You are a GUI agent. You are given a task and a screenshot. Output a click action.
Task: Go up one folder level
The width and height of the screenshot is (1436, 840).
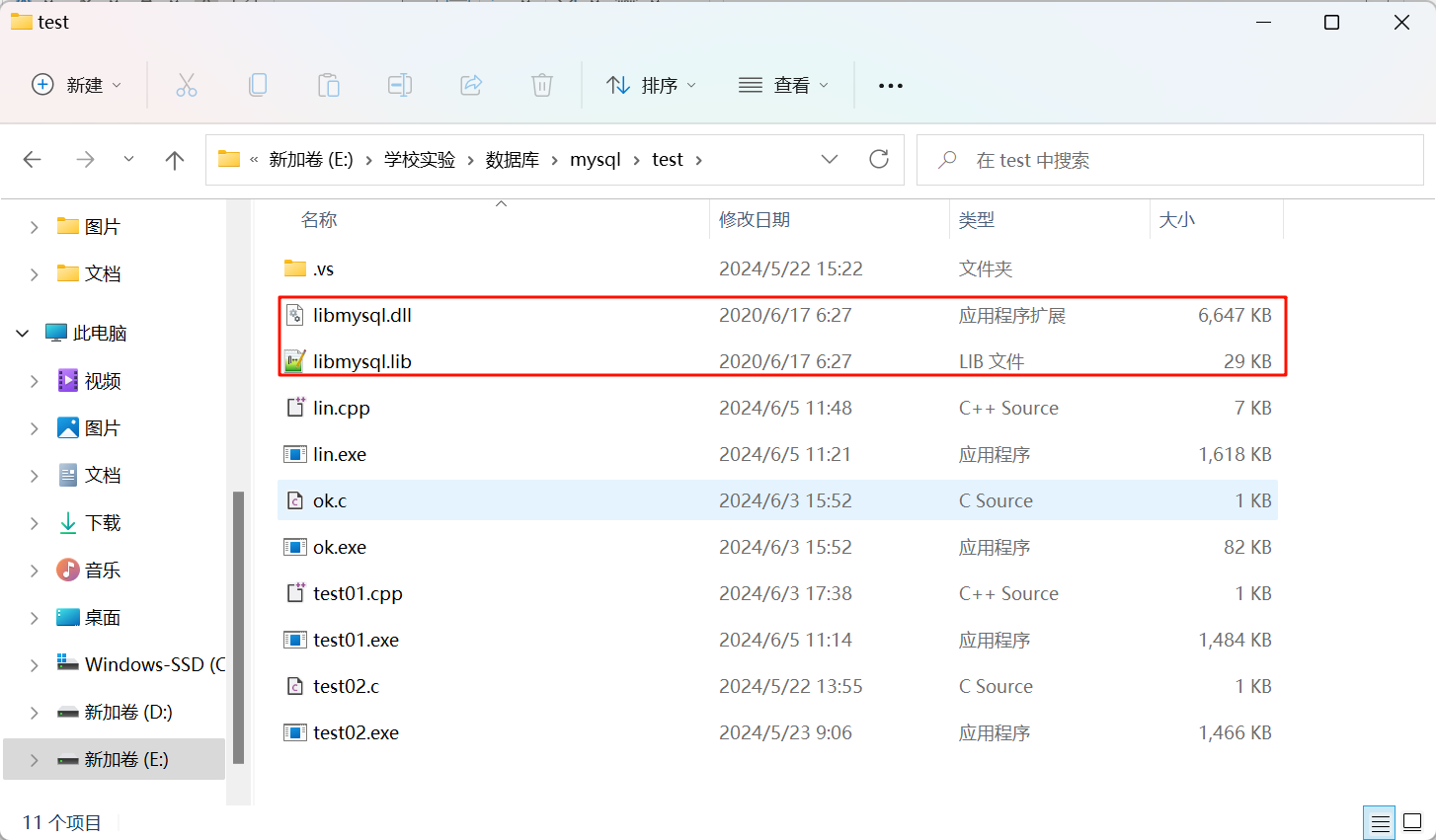(x=175, y=160)
